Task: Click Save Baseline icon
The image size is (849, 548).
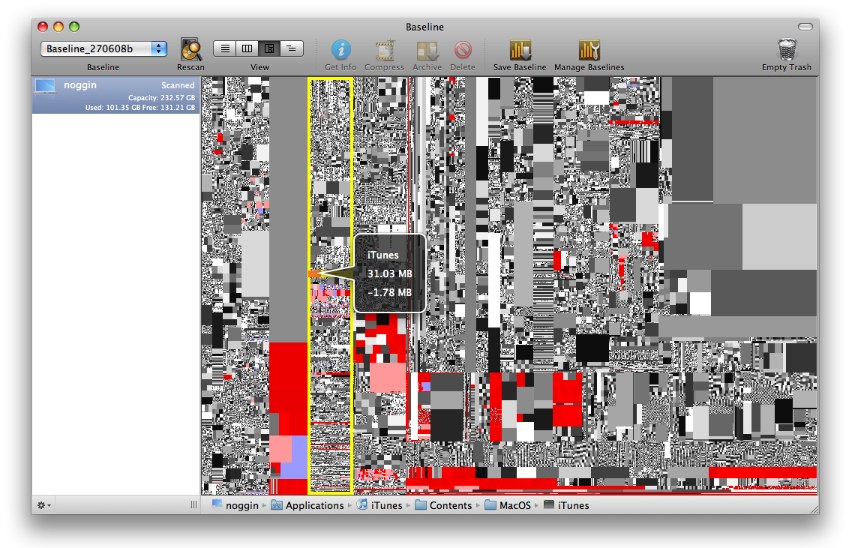Action: (519, 49)
